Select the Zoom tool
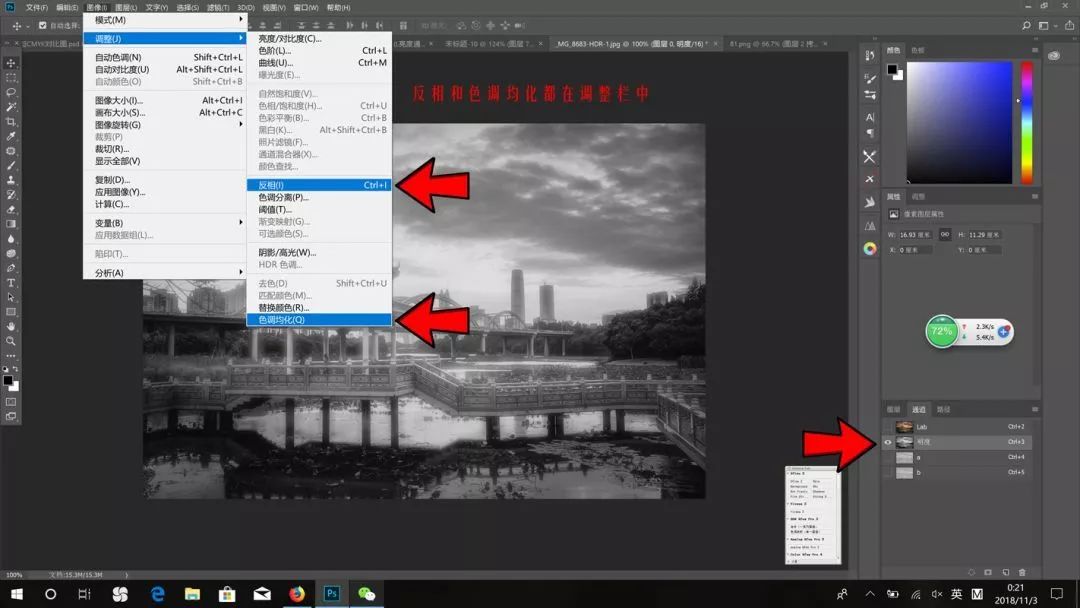The width and height of the screenshot is (1080, 608). click(x=11, y=340)
